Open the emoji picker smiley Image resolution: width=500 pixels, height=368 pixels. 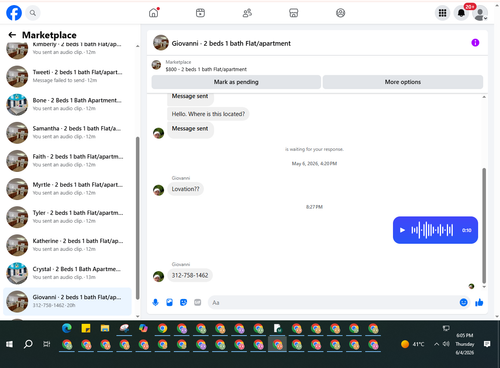463,302
